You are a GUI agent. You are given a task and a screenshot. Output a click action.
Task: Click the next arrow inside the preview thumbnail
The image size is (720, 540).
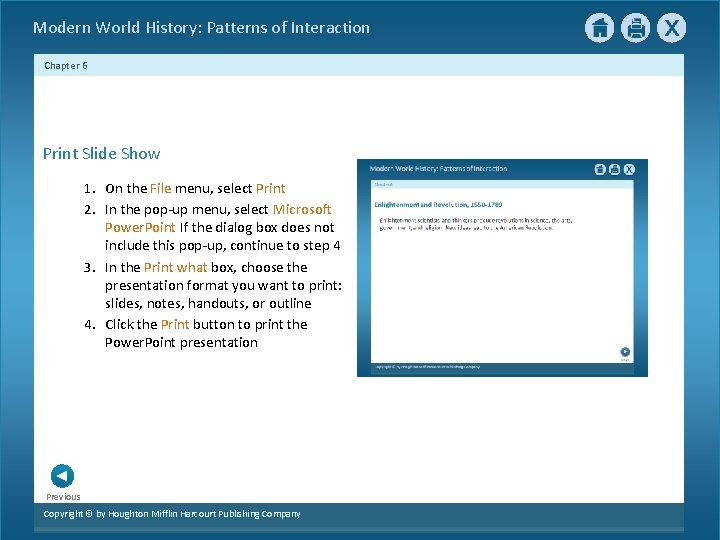tap(625, 352)
